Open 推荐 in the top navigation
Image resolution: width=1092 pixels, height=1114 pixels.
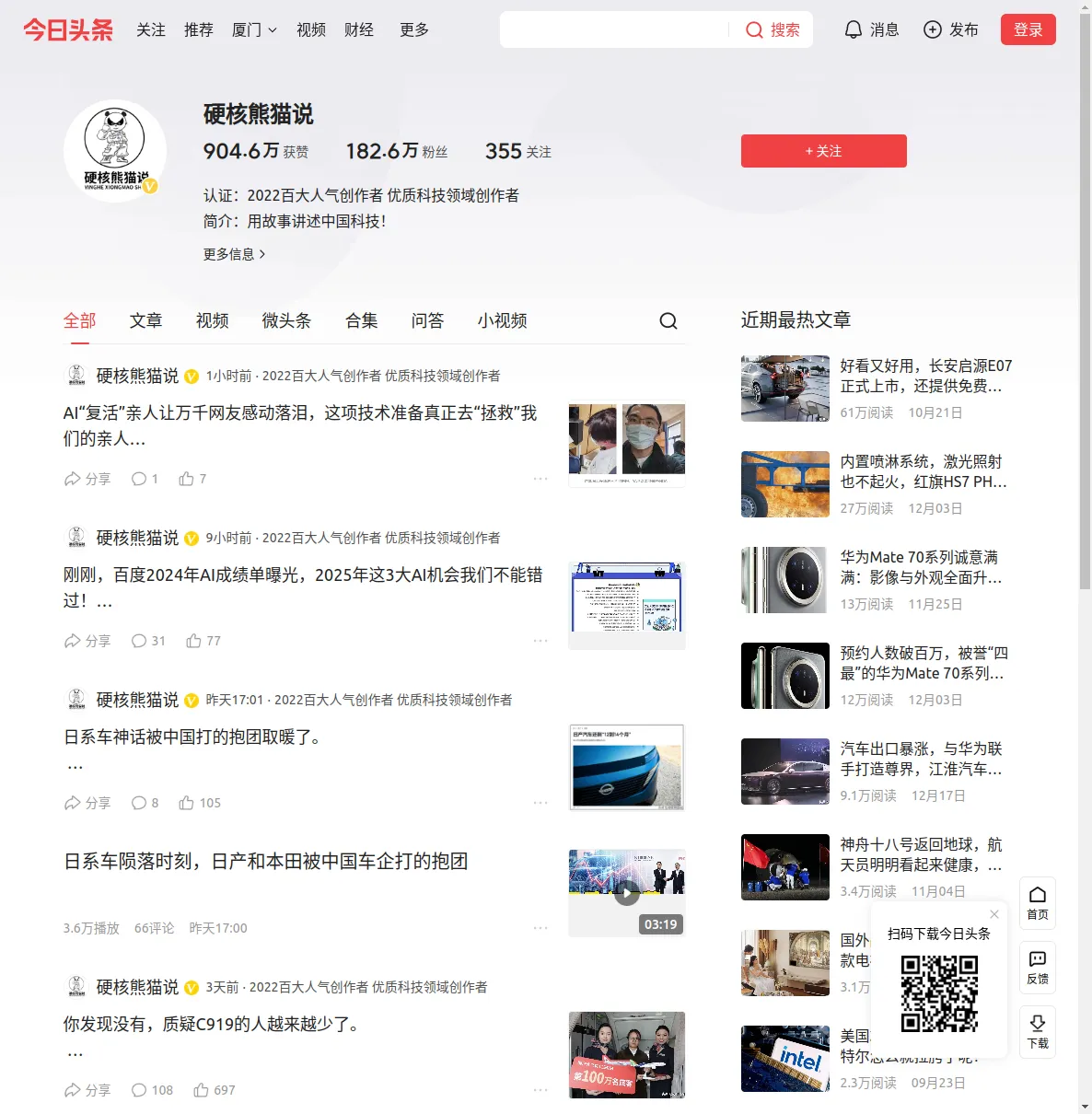pos(199,29)
